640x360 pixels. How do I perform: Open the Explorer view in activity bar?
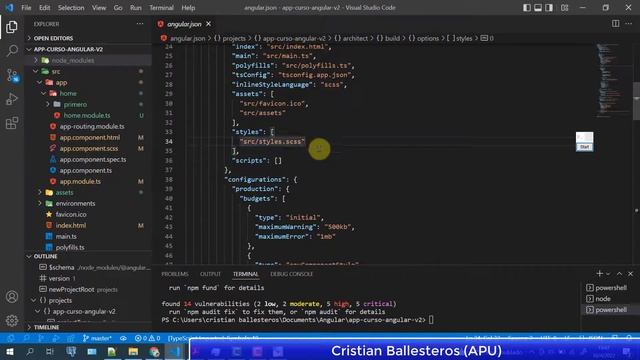pyautogui.click(x=12, y=27)
